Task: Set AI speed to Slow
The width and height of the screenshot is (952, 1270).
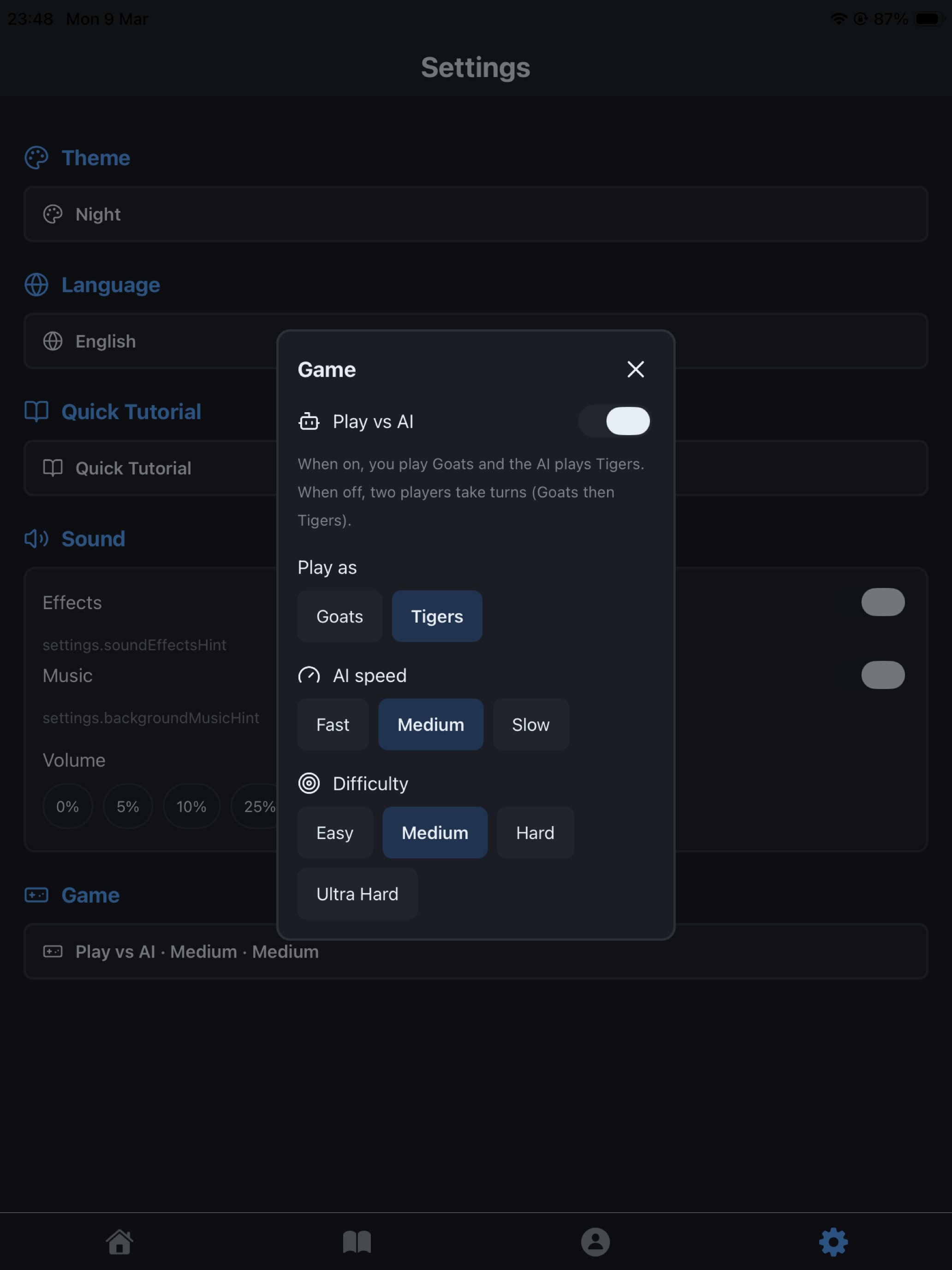Action: pos(531,725)
